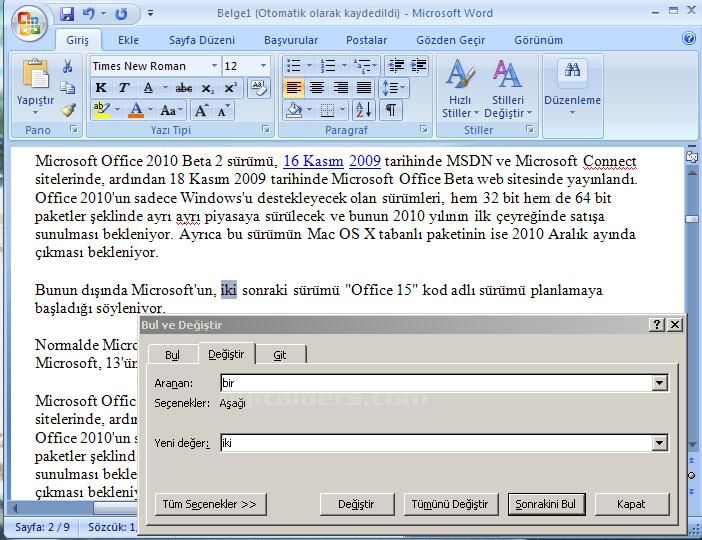This screenshot has height=540, width=702.
Task: Cut selection with scissors icon
Action: point(68,66)
